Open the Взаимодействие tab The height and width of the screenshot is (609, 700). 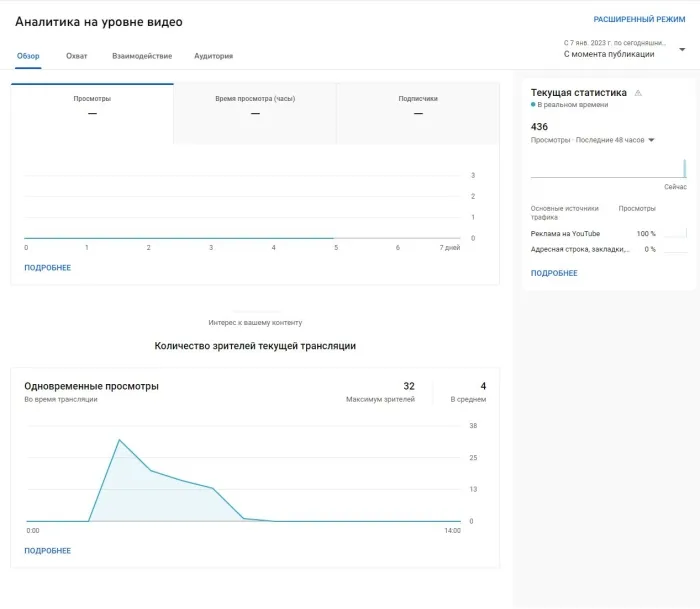(x=142, y=56)
